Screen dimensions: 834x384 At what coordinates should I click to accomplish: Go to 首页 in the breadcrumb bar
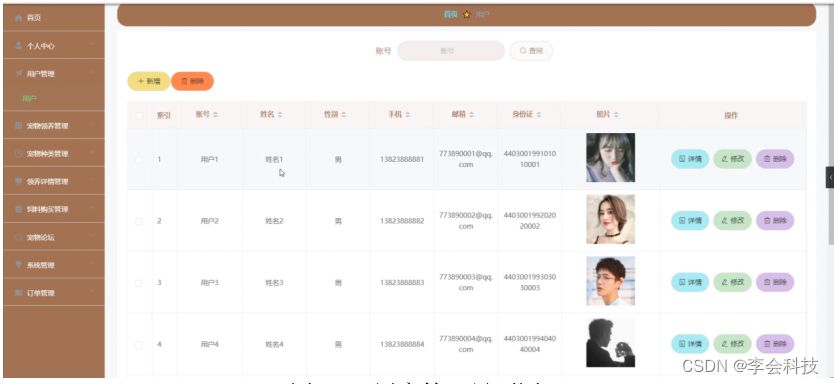(451, 15)
